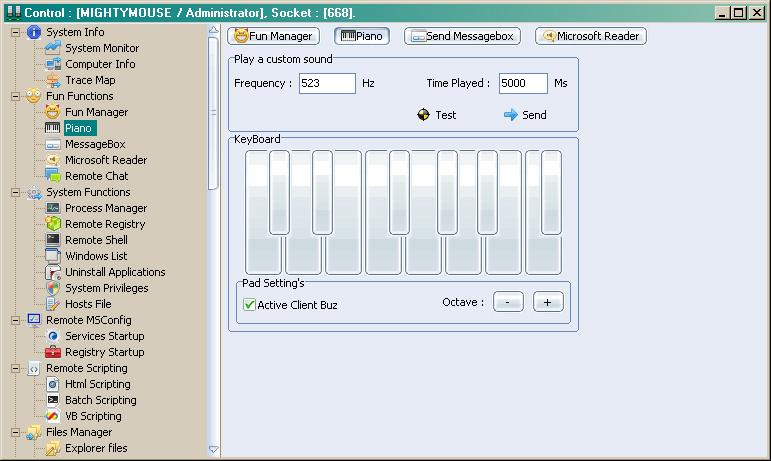Image resolution: width=771 pixels, height=461 pixels.
Task: Select Process Manager in the tree
Action: 106,208
